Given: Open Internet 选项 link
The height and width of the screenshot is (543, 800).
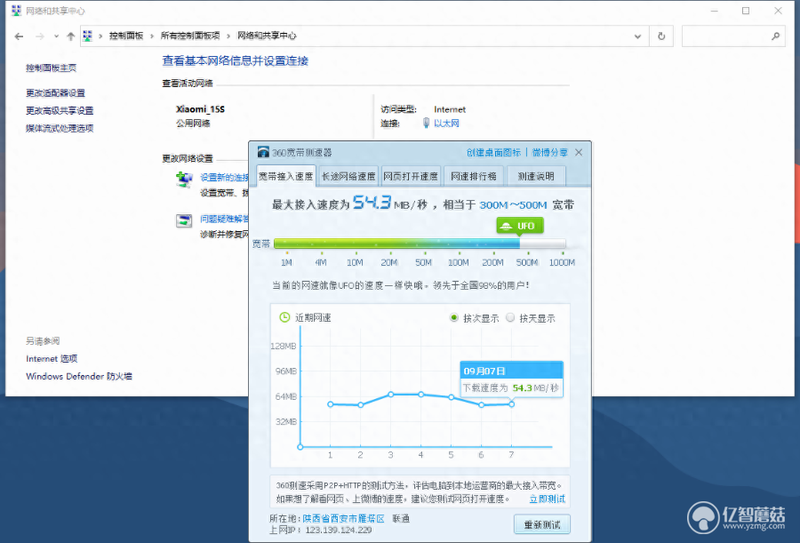Looking at the screenshot, I should (52, 359).
